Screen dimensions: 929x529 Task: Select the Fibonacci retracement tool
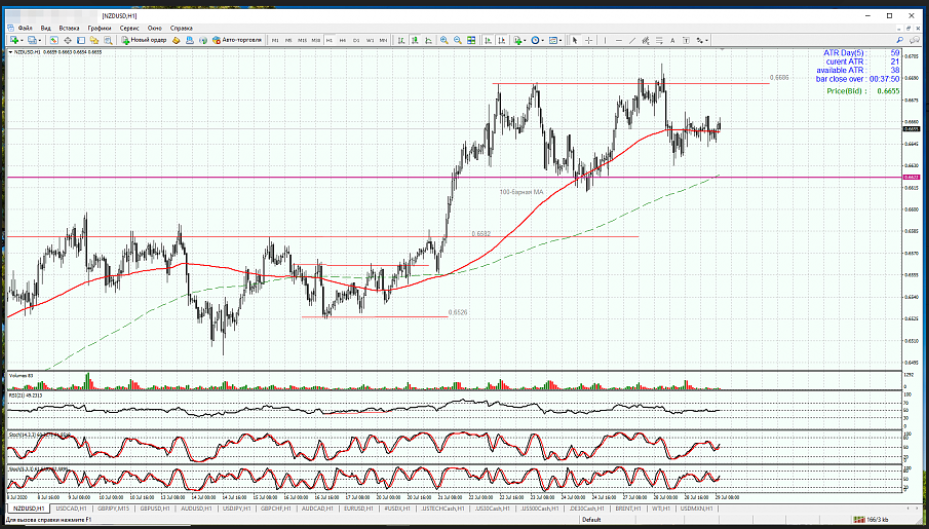tap(659, 40)
